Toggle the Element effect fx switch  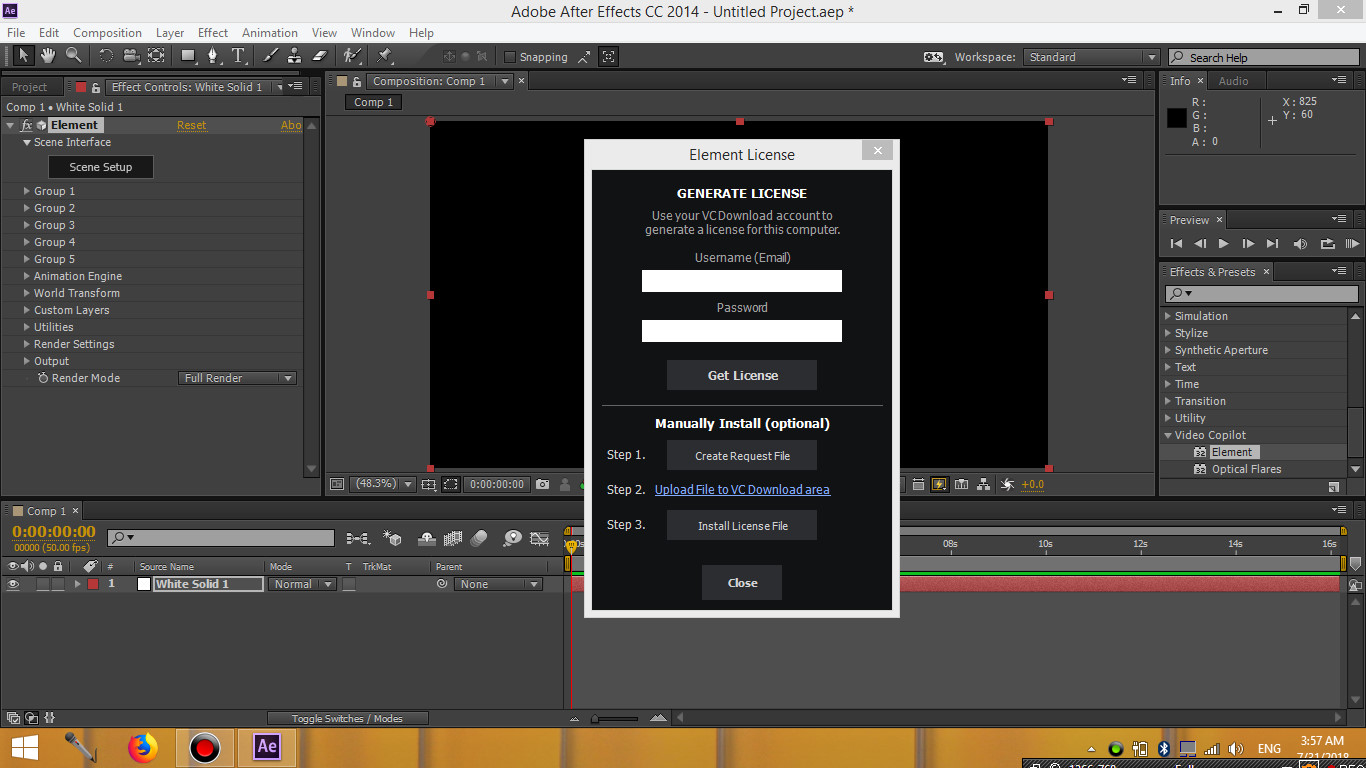pyautogui.click(x=27, y=125)
